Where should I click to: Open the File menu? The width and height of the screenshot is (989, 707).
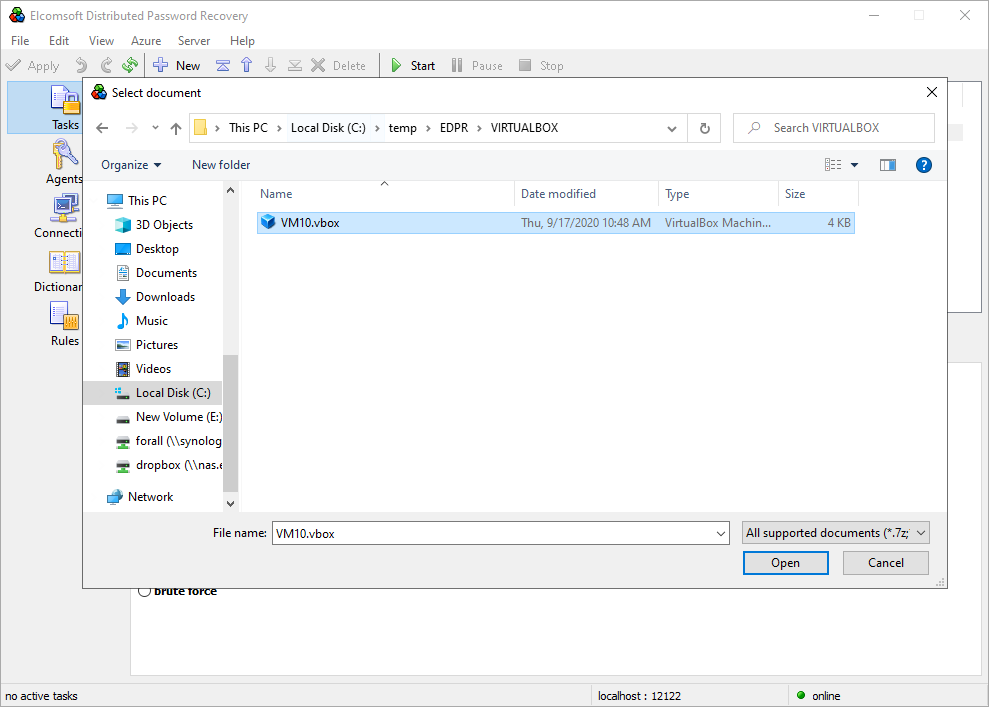[x=20, y=40]
